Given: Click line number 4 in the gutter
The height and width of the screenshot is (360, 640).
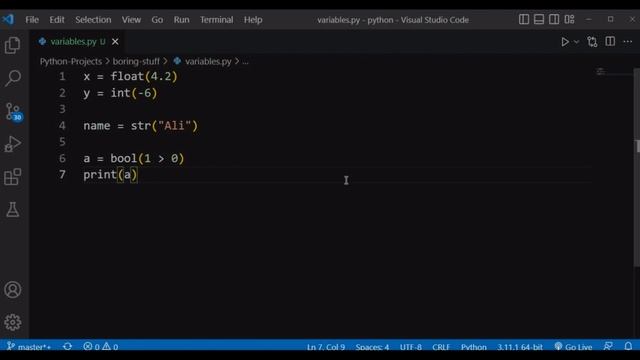Looking at the screenshot, I should [62, 126].
